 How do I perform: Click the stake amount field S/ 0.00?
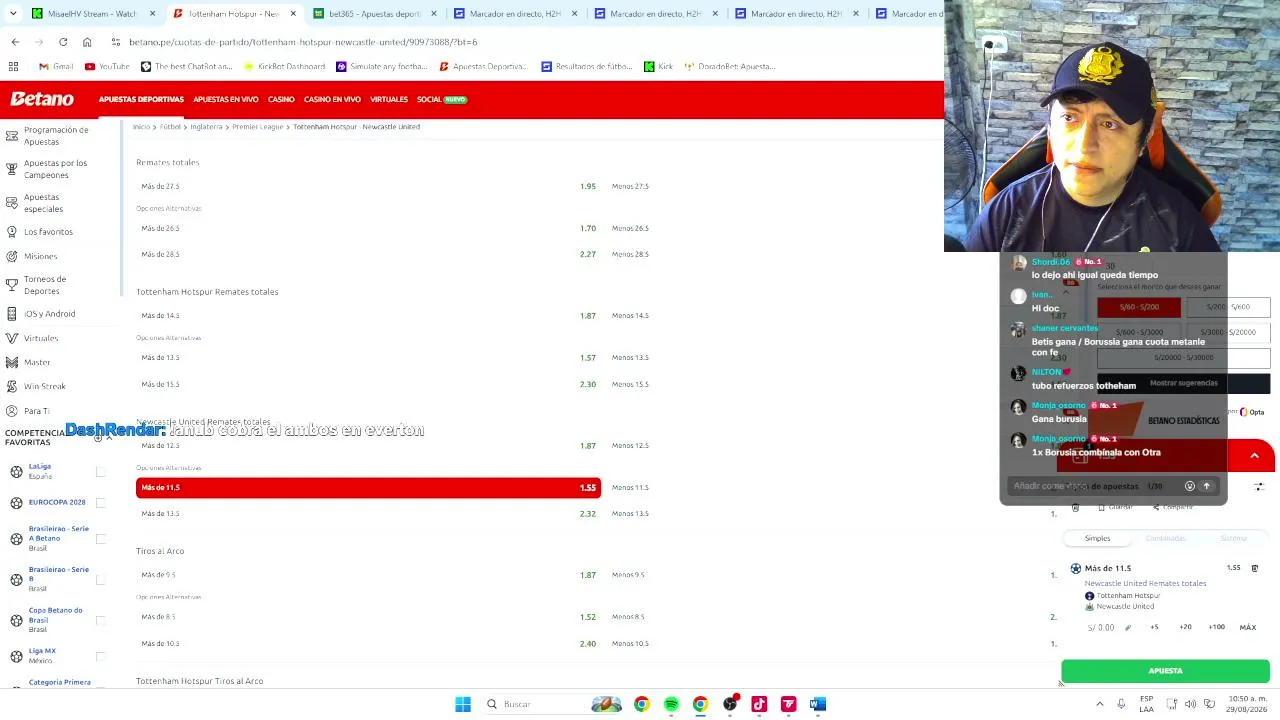[x=1101, y=628]
